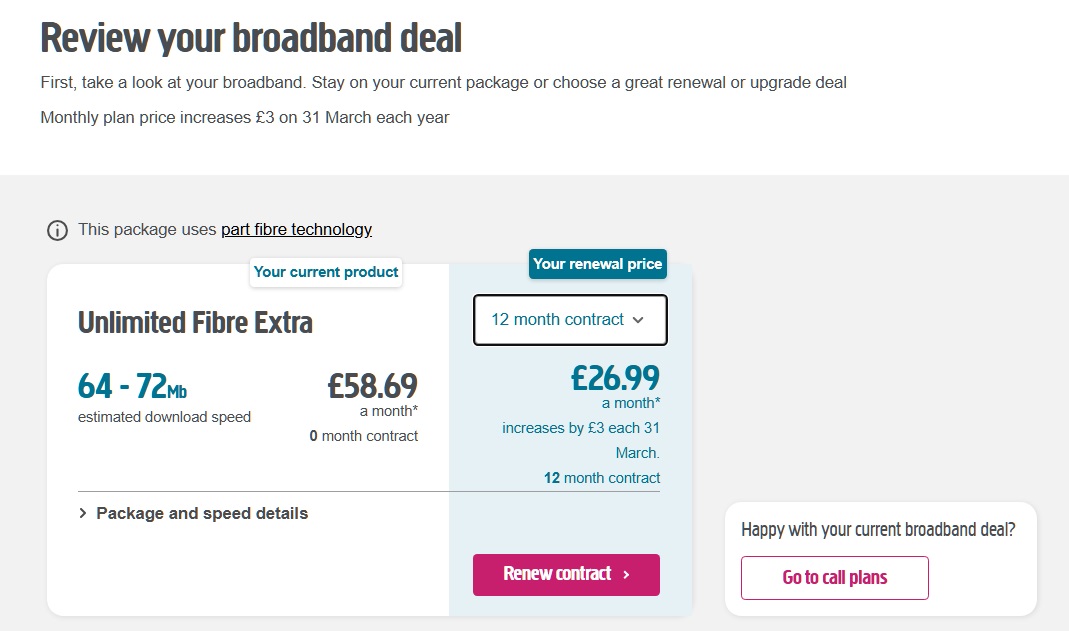1069x631 pixels.
Task: Open the 12 month contract dropdown
Action: 570,320
